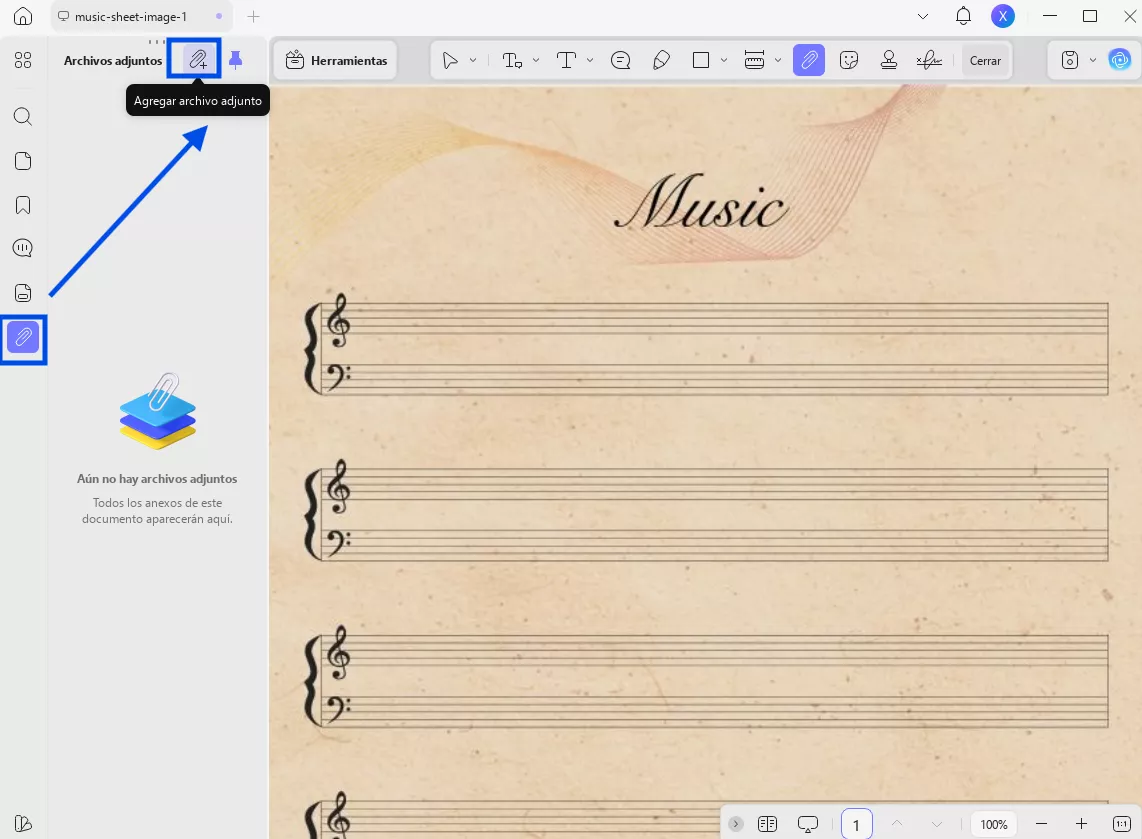Screen dimensions: 1142x839
Task: Select the signature tool
Action: (929, 60)
